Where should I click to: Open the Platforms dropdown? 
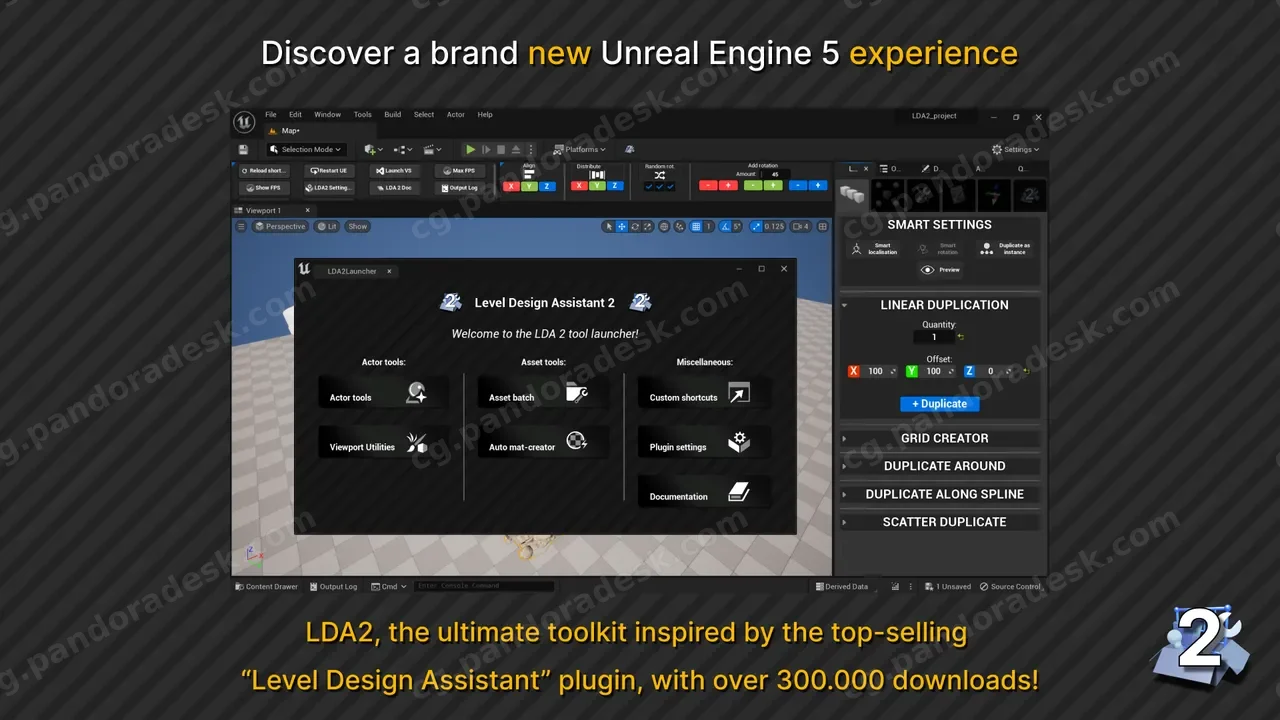580,149
